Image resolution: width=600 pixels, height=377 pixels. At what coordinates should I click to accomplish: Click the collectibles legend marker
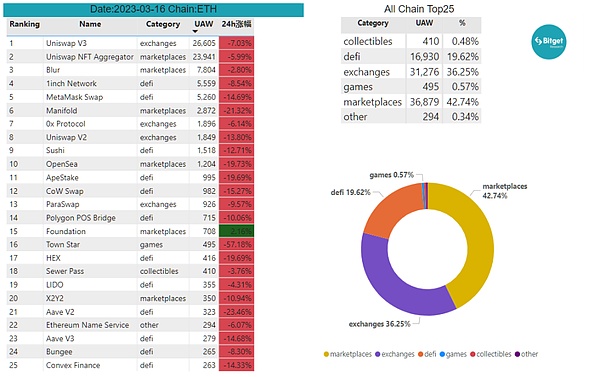[x=473, y=354]
